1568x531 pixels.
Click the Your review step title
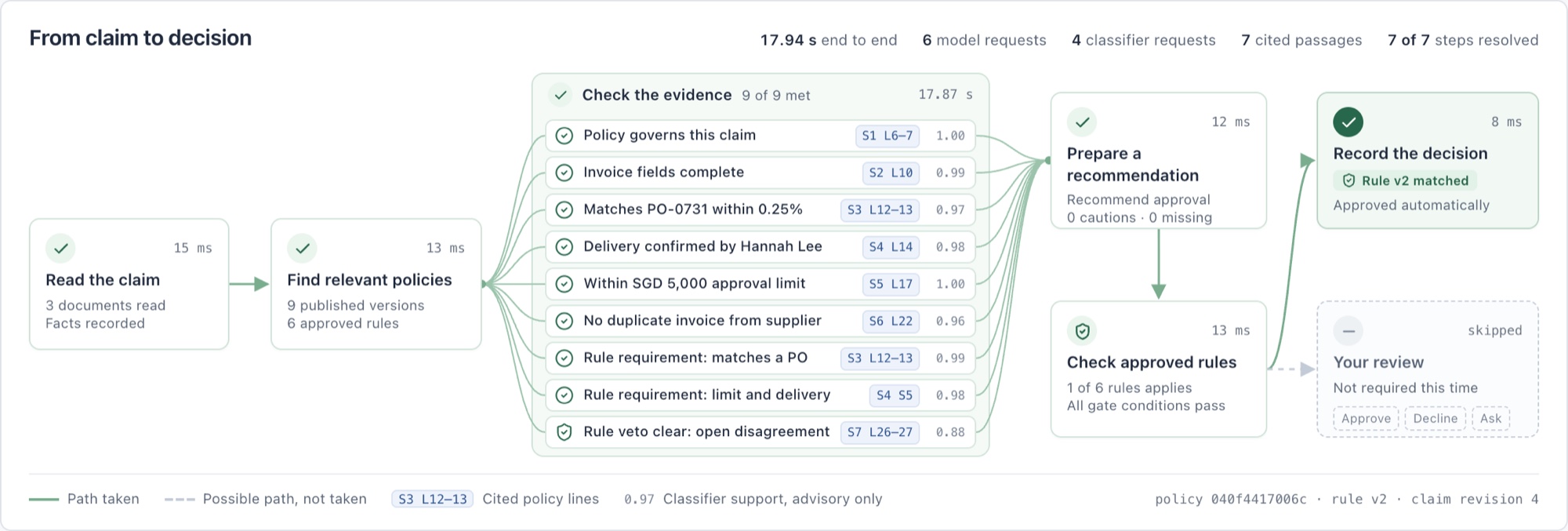[1378, 362]
